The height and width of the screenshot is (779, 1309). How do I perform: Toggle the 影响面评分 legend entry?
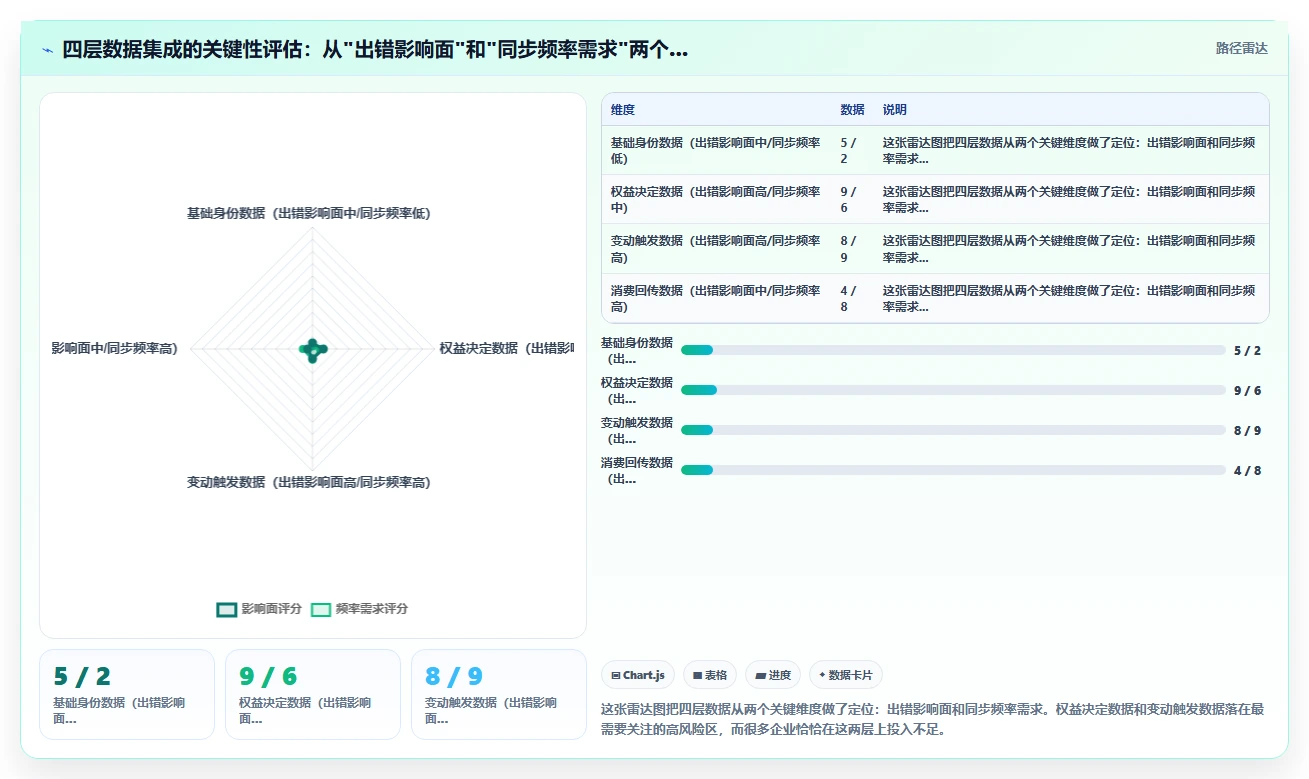pyautogui.click(x=259, y=609)
